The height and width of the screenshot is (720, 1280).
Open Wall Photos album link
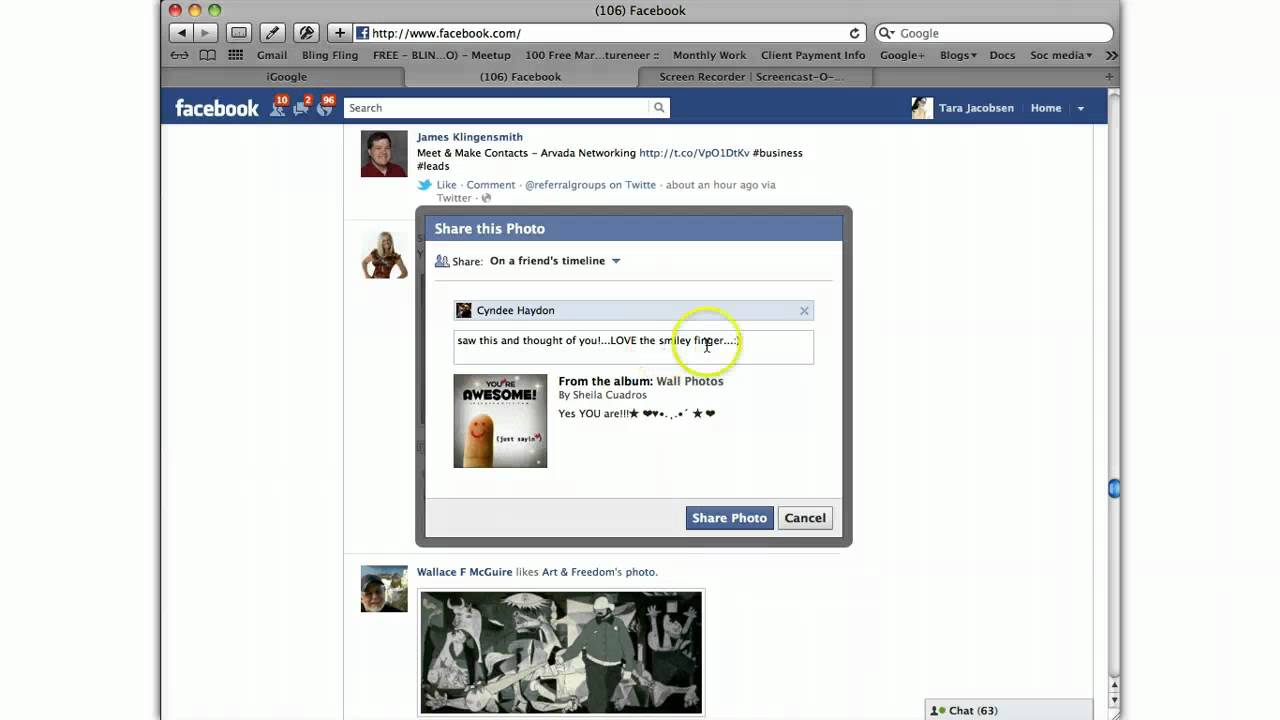(x=690, y=381)
